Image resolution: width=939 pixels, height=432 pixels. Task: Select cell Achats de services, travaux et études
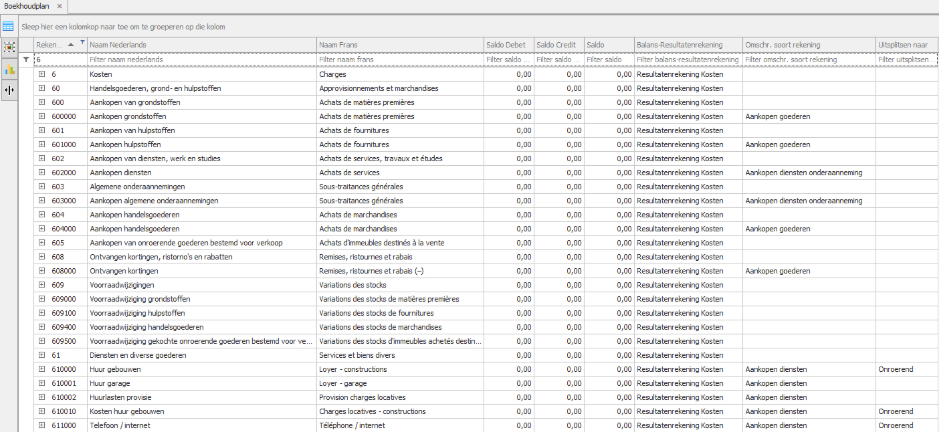tap(400, 159)
